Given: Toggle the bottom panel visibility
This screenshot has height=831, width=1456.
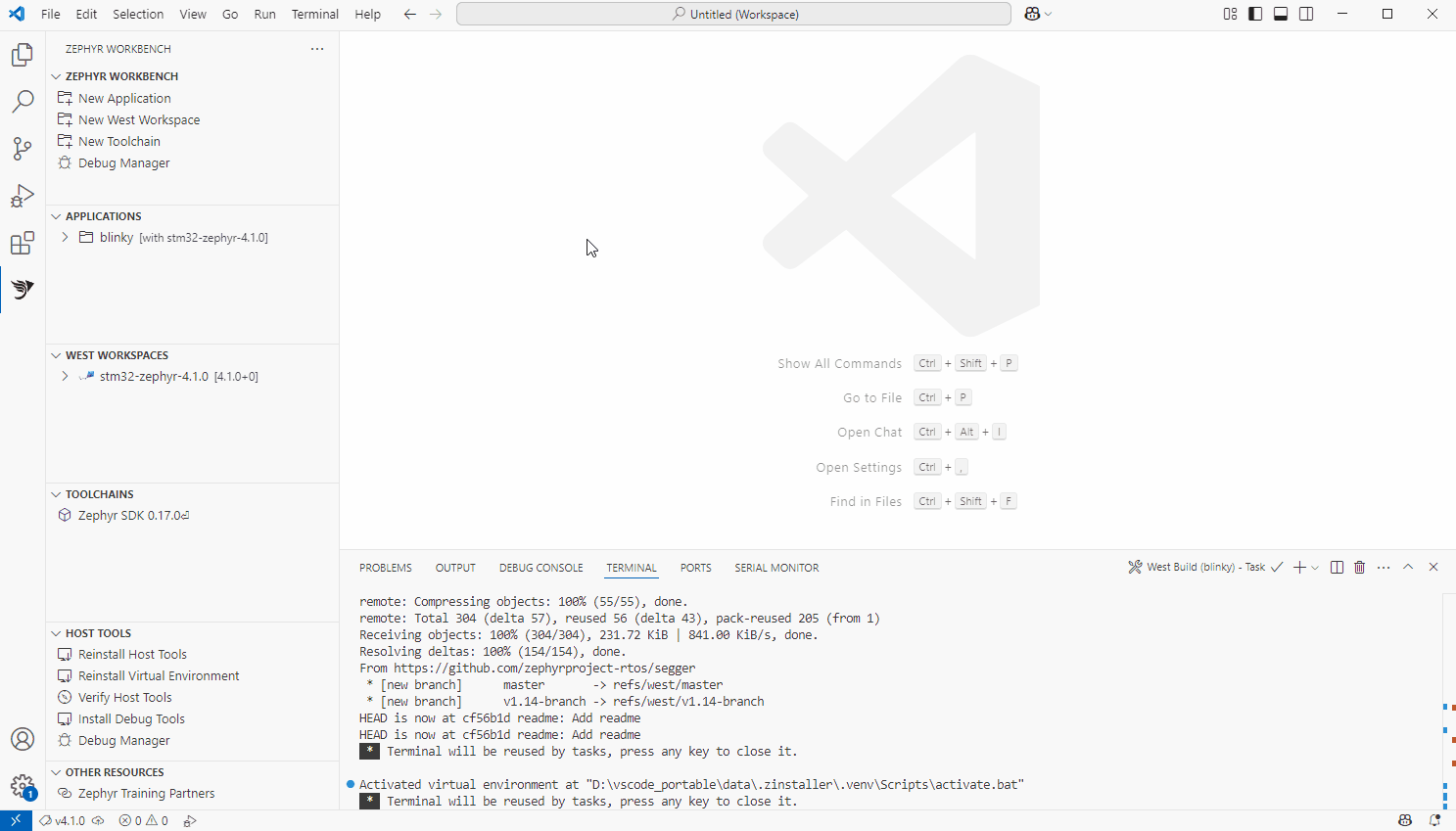Looking at the screenshot, I should pyautogui.click(x=1281, y=14).
